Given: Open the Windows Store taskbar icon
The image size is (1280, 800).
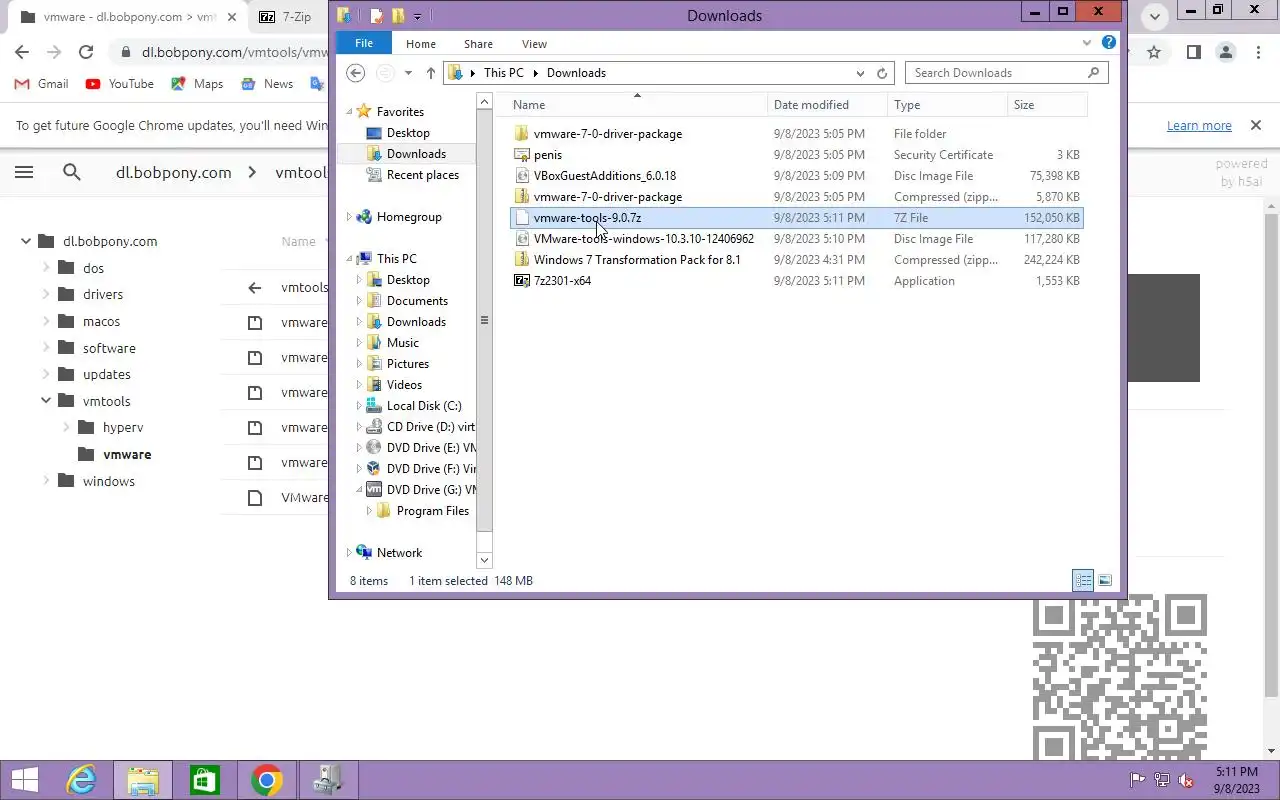Looking at the screenshot, I should pos(205,780).
